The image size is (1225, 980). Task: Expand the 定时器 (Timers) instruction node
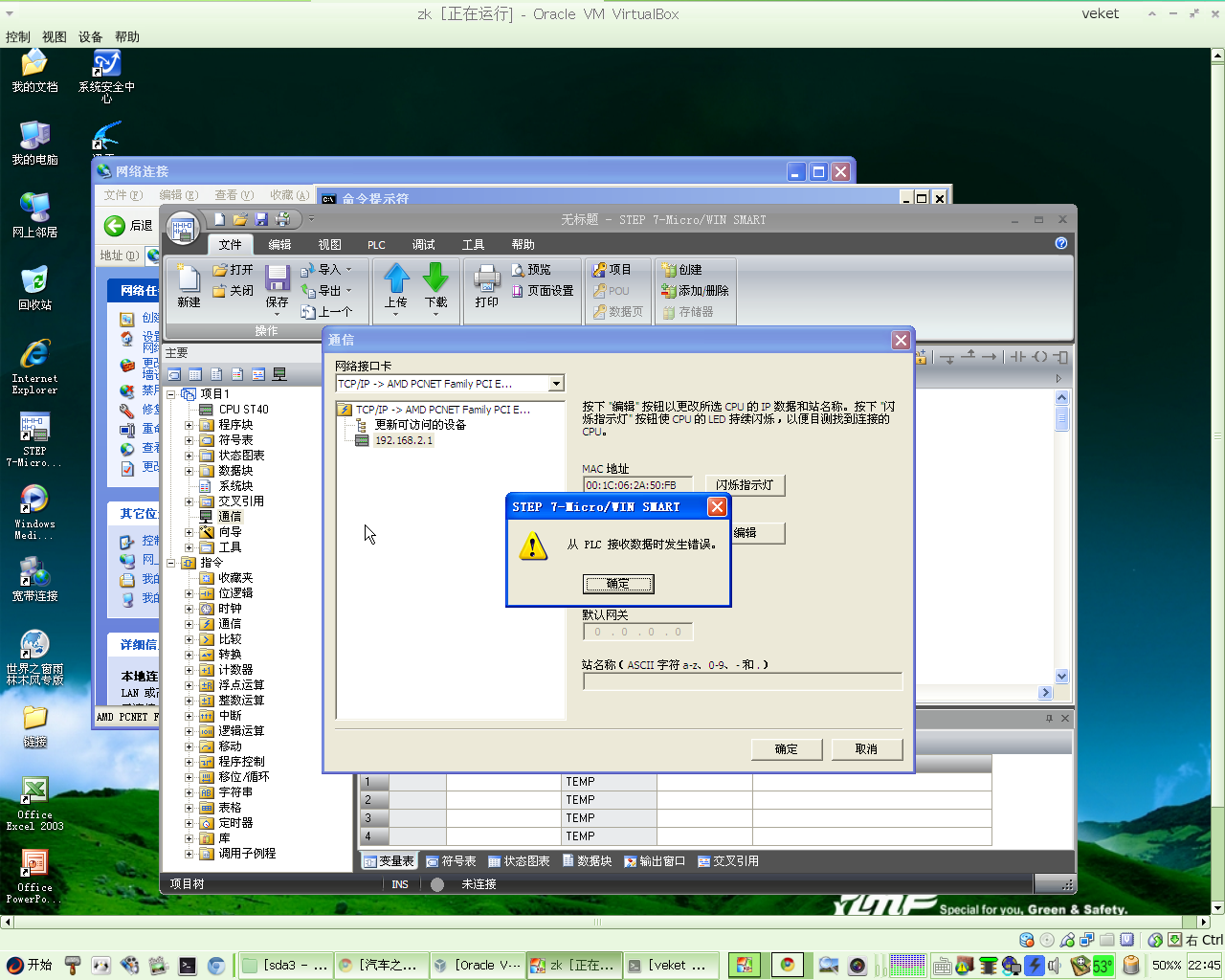[189, 823]
